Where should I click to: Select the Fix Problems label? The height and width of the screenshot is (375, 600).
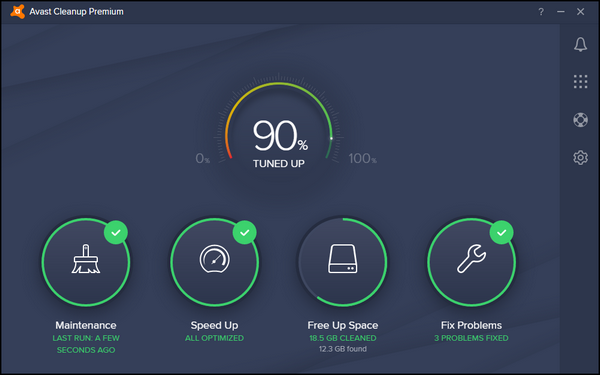(471, 325)
